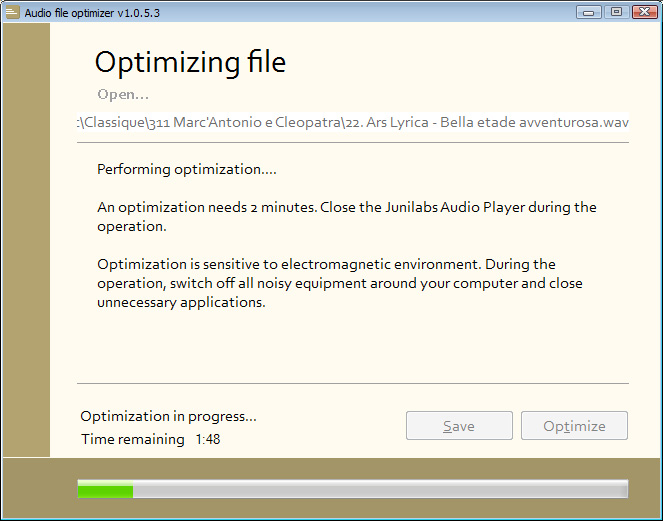Screen dimensions: 663x521
Task: Click the 'Optimizing file' heading
Action: point(190,63)
